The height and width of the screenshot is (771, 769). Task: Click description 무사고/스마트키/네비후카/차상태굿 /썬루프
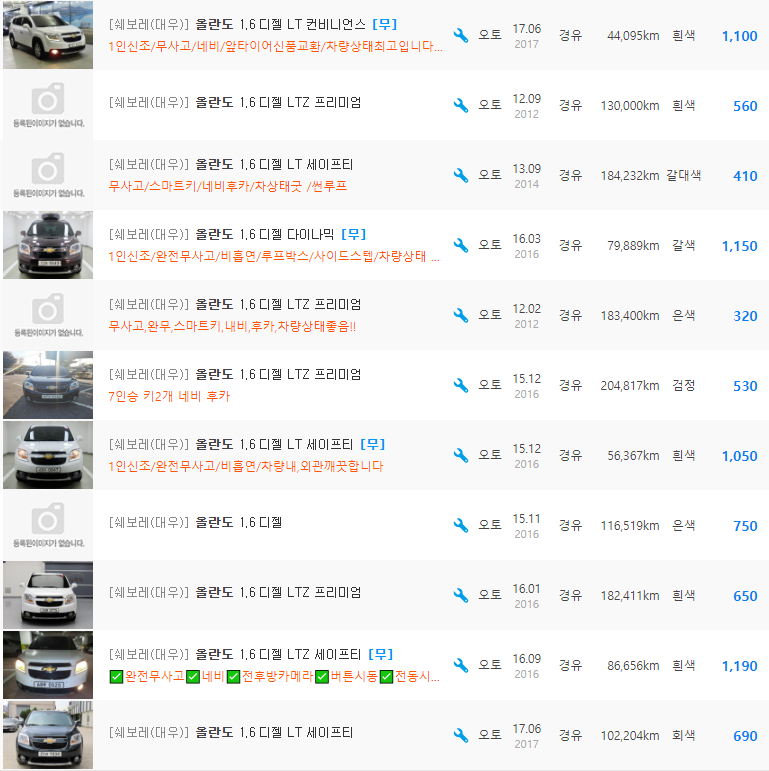tap(228, 186)
